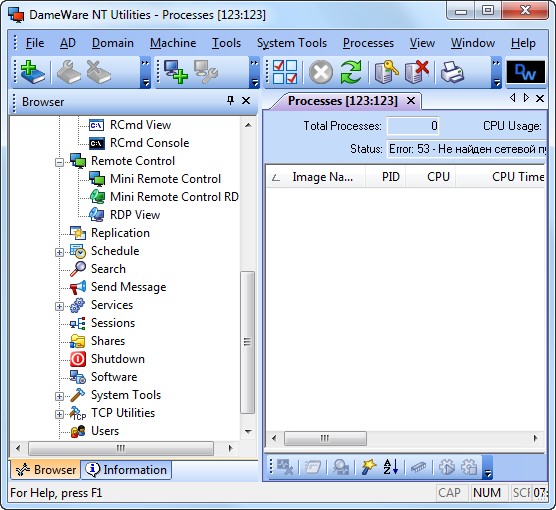Image resolution: width=556 pixels, height=510 pixels.
Task: Open the File menu
Action: click(35, 43)
